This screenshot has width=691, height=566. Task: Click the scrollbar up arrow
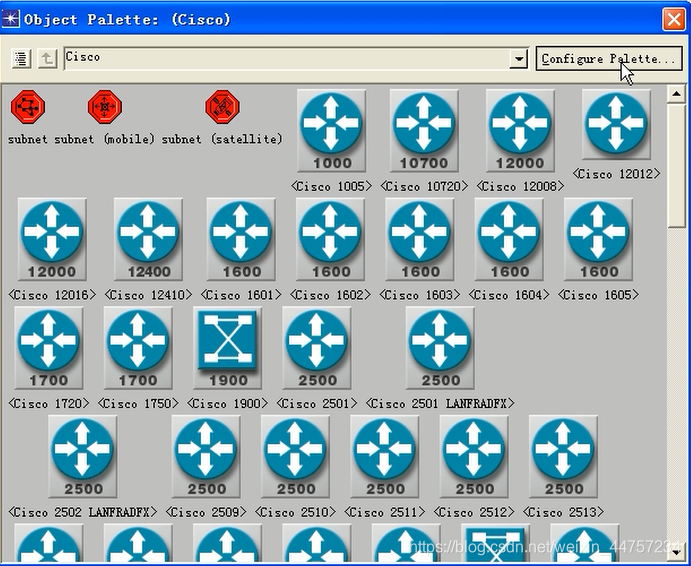tap(676, 94)
